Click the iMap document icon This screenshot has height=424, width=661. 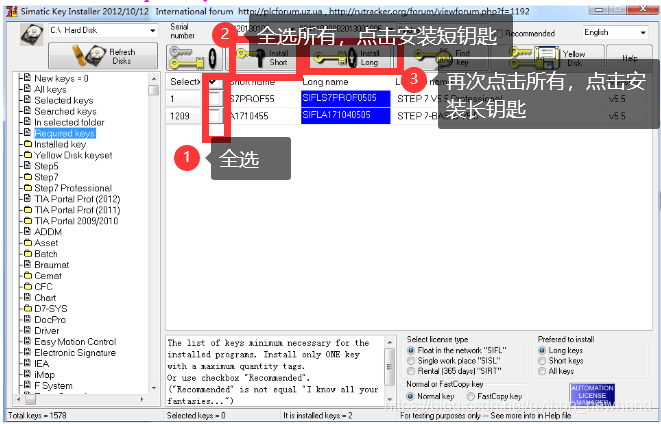click(x=27, y=373)
